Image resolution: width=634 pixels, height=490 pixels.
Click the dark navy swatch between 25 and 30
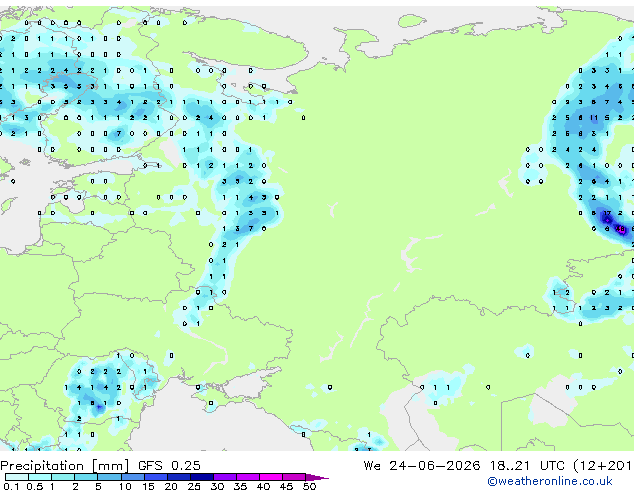pyautogui.click(x=201, y=477)
